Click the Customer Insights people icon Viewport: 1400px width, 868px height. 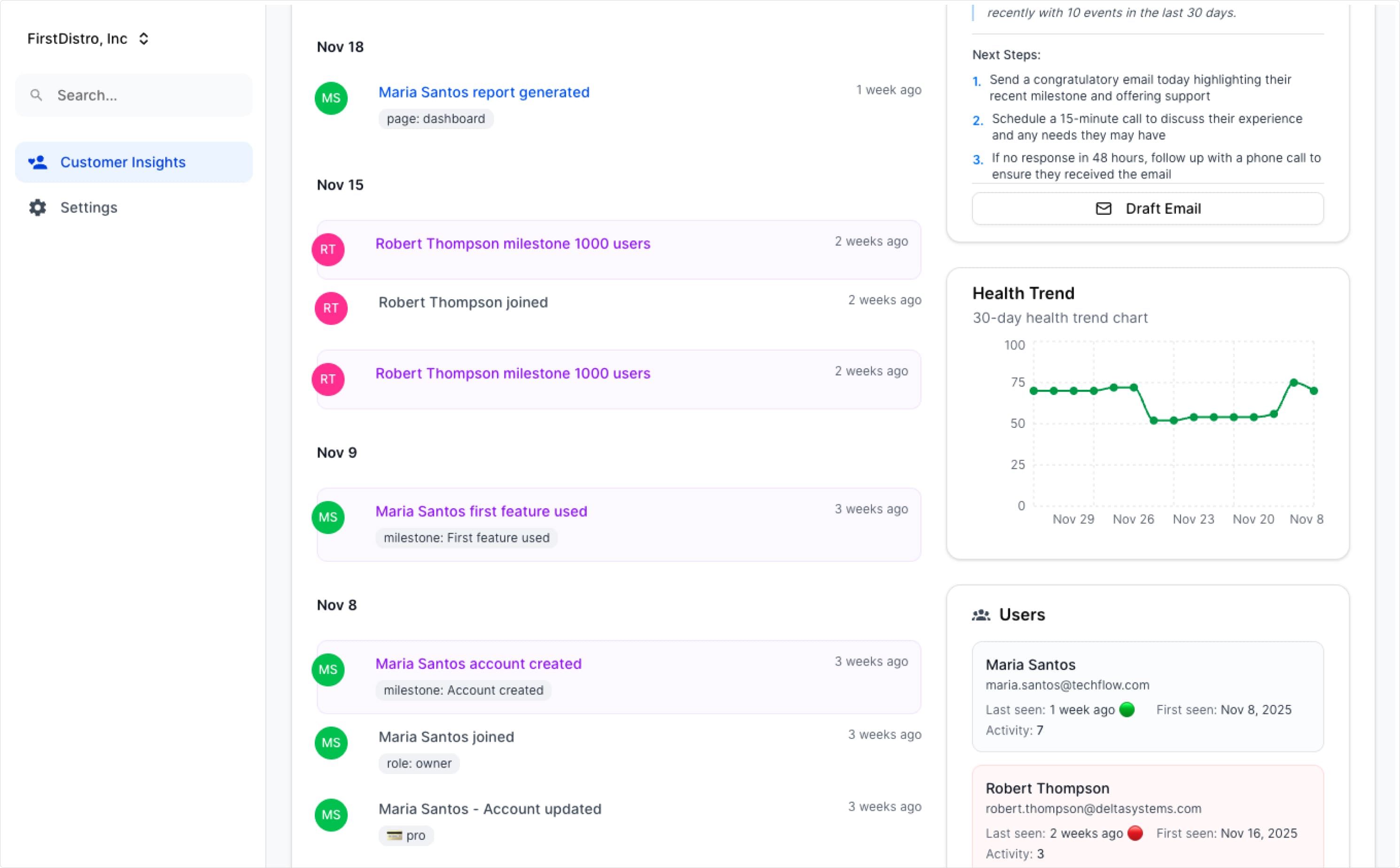coord(38,163)
